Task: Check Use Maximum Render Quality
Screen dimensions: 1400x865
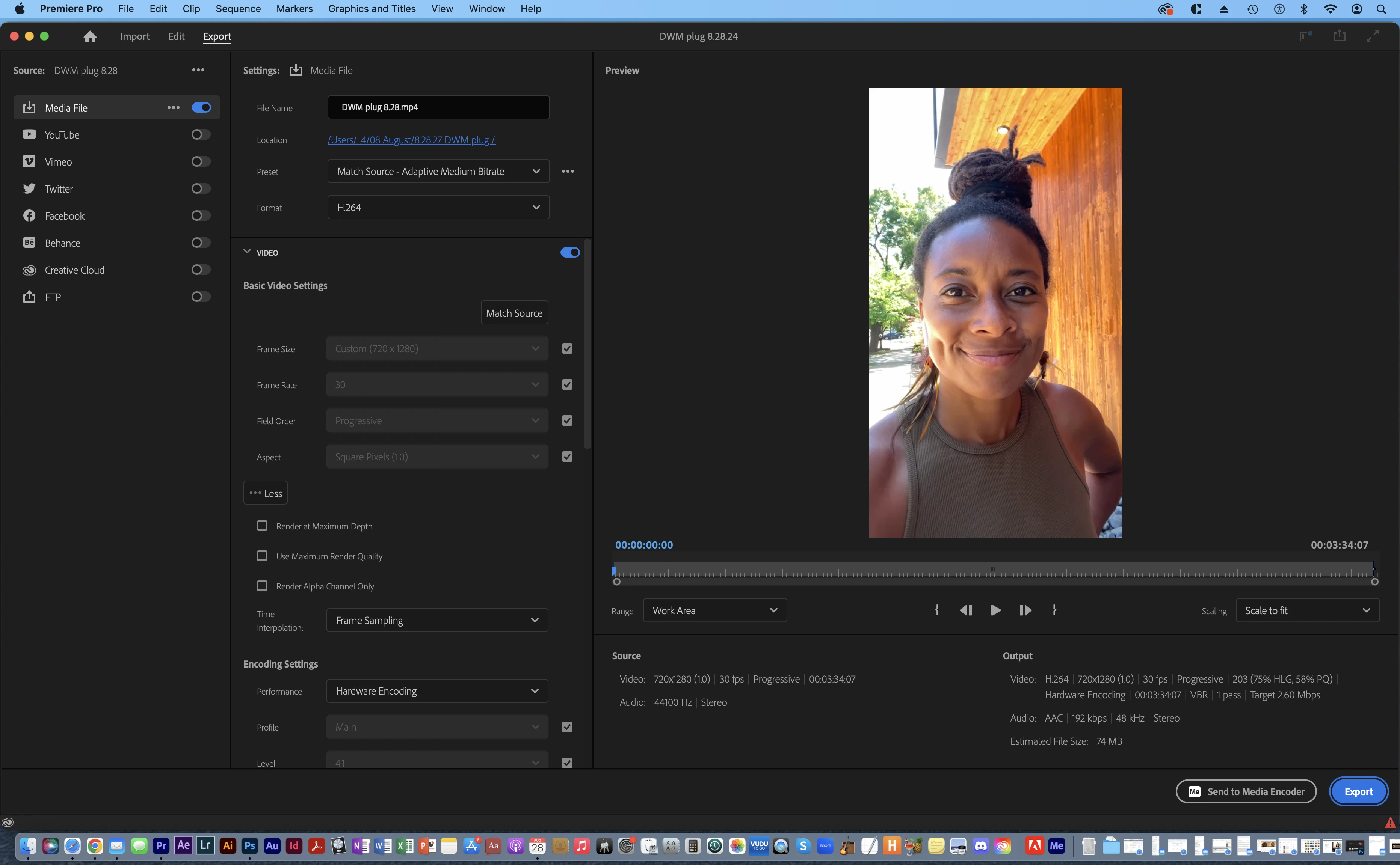Action: (x=262, y=556)
